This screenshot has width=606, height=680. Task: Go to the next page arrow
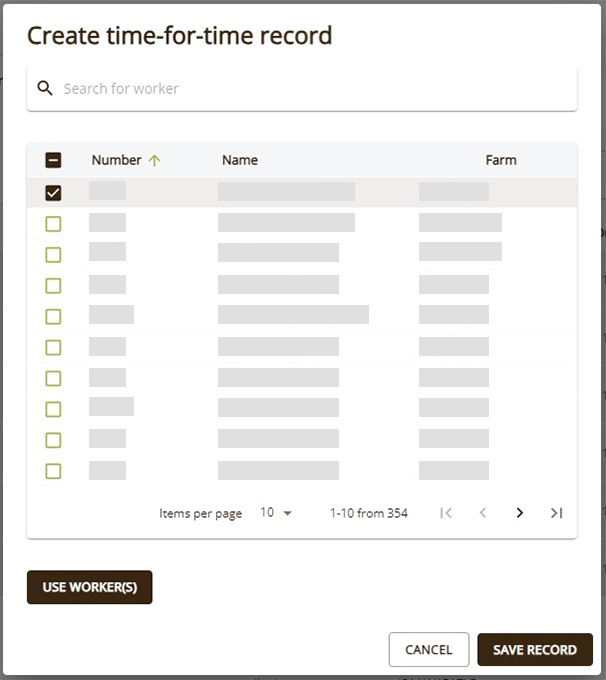[519, 513]
